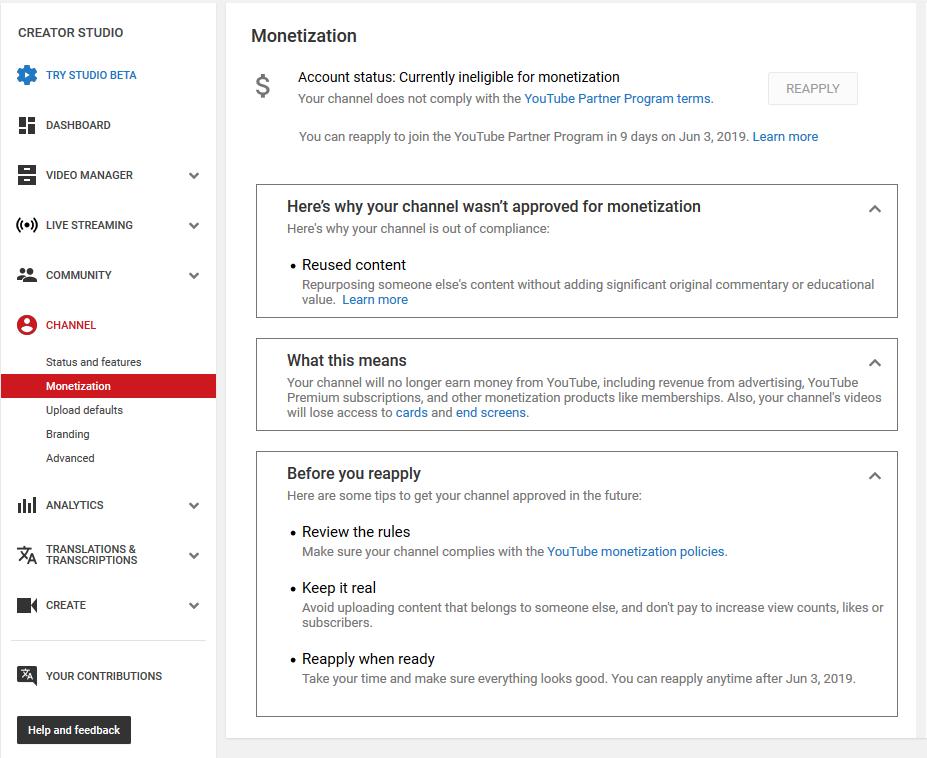927x758 pixels.
Task: Open the cards link
Action: (411, 413)
